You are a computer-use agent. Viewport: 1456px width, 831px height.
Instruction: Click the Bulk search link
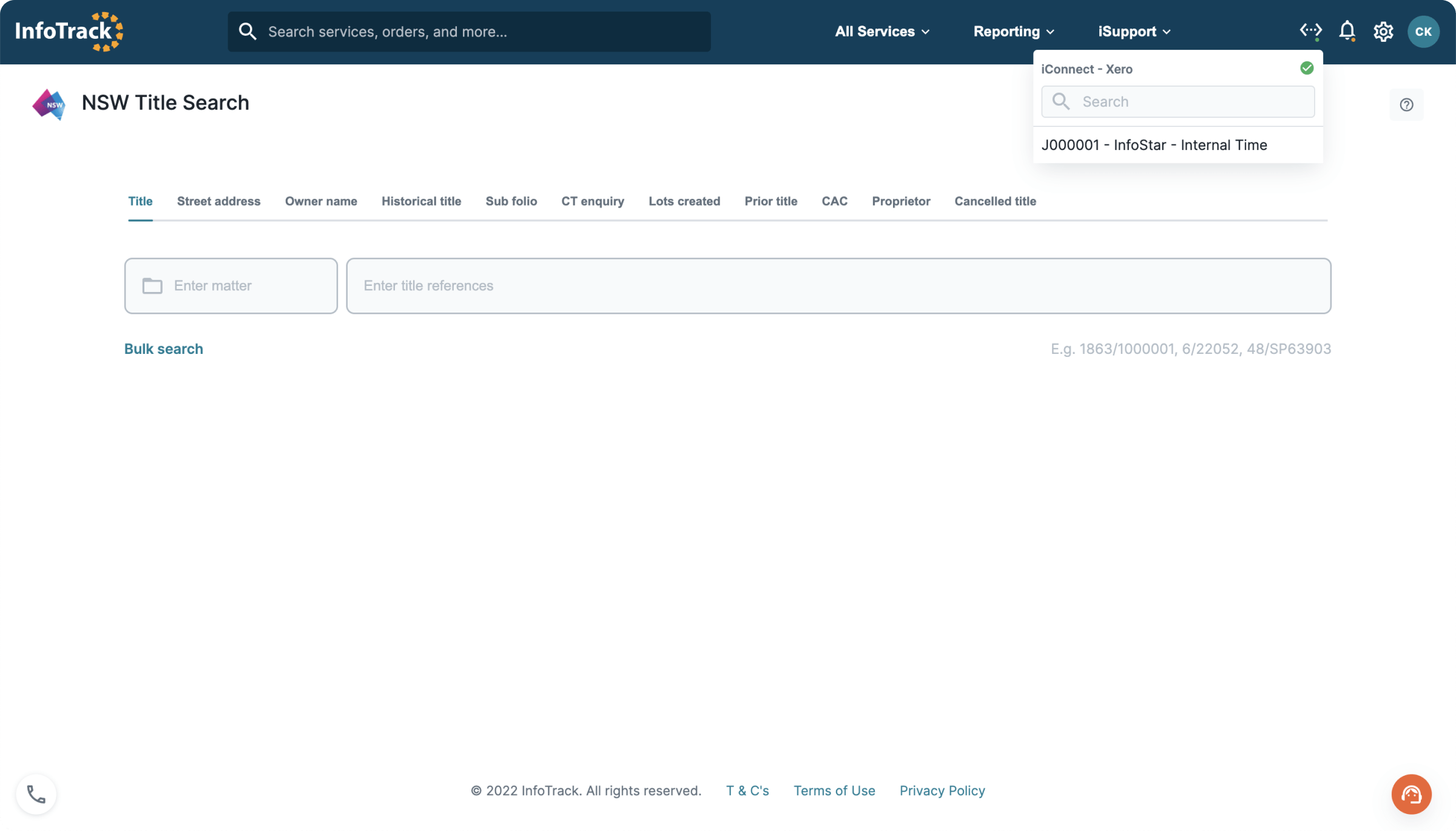click(163, 349)
